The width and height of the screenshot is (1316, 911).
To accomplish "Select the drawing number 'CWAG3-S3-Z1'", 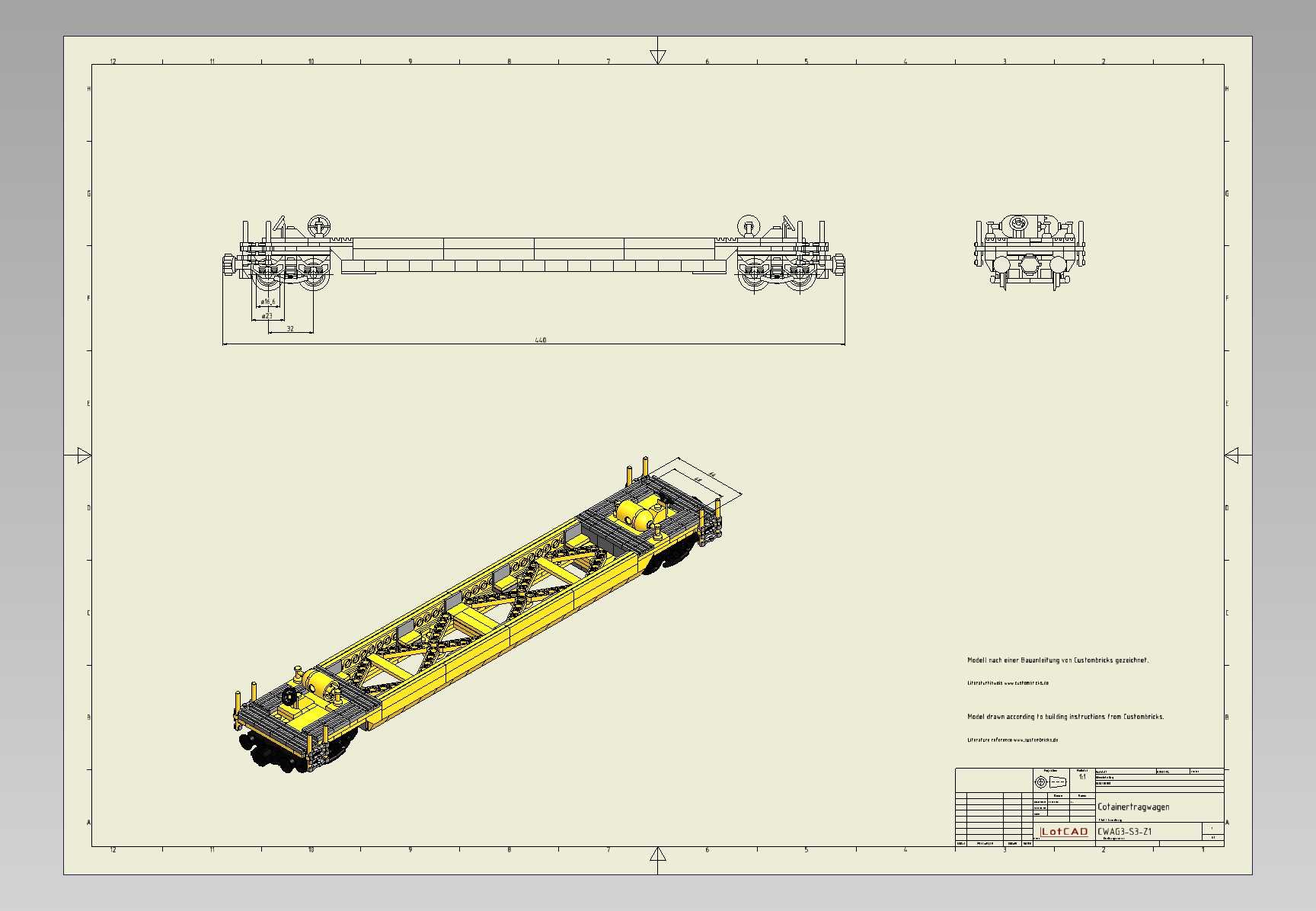I will tap(1125, 831).
